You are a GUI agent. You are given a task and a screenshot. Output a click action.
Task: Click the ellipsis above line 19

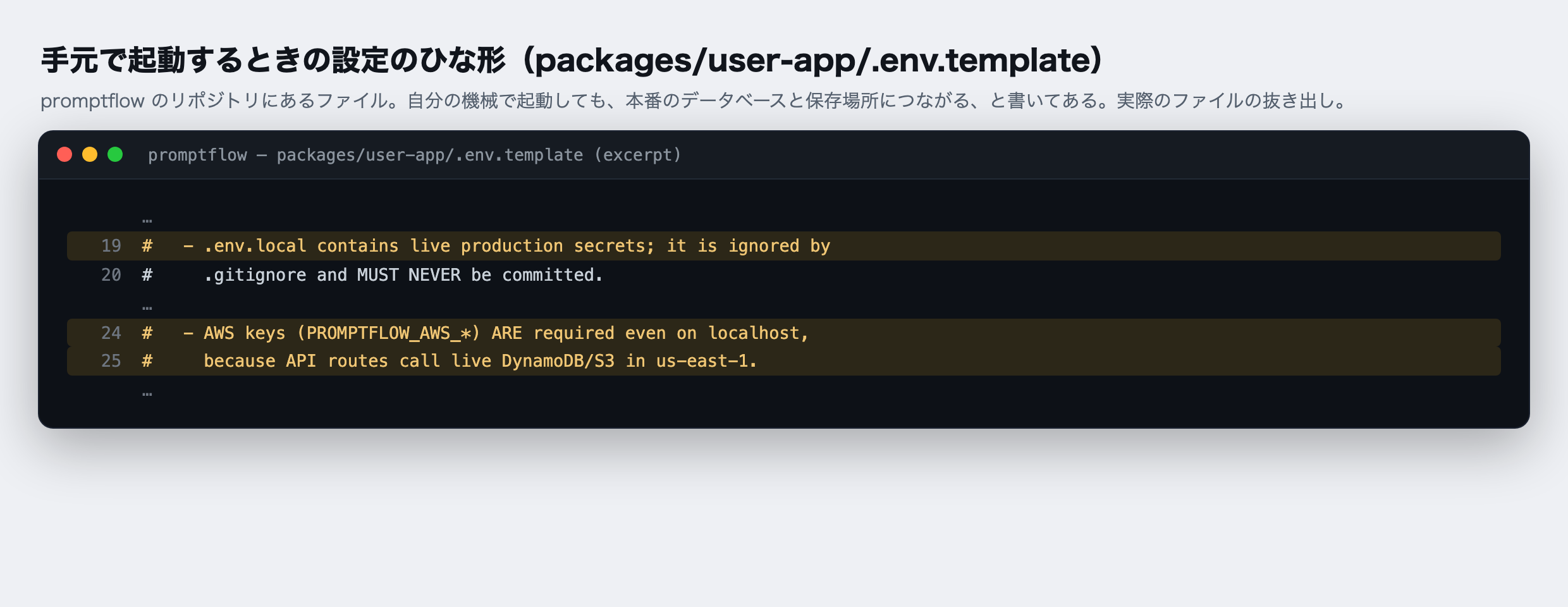click(147, 221)
